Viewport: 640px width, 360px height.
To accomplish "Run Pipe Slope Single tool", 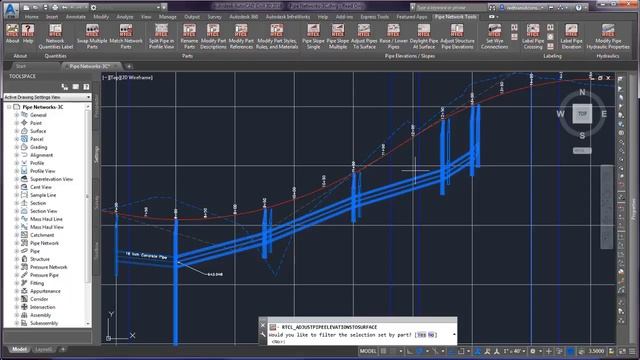I will (313, 36).
